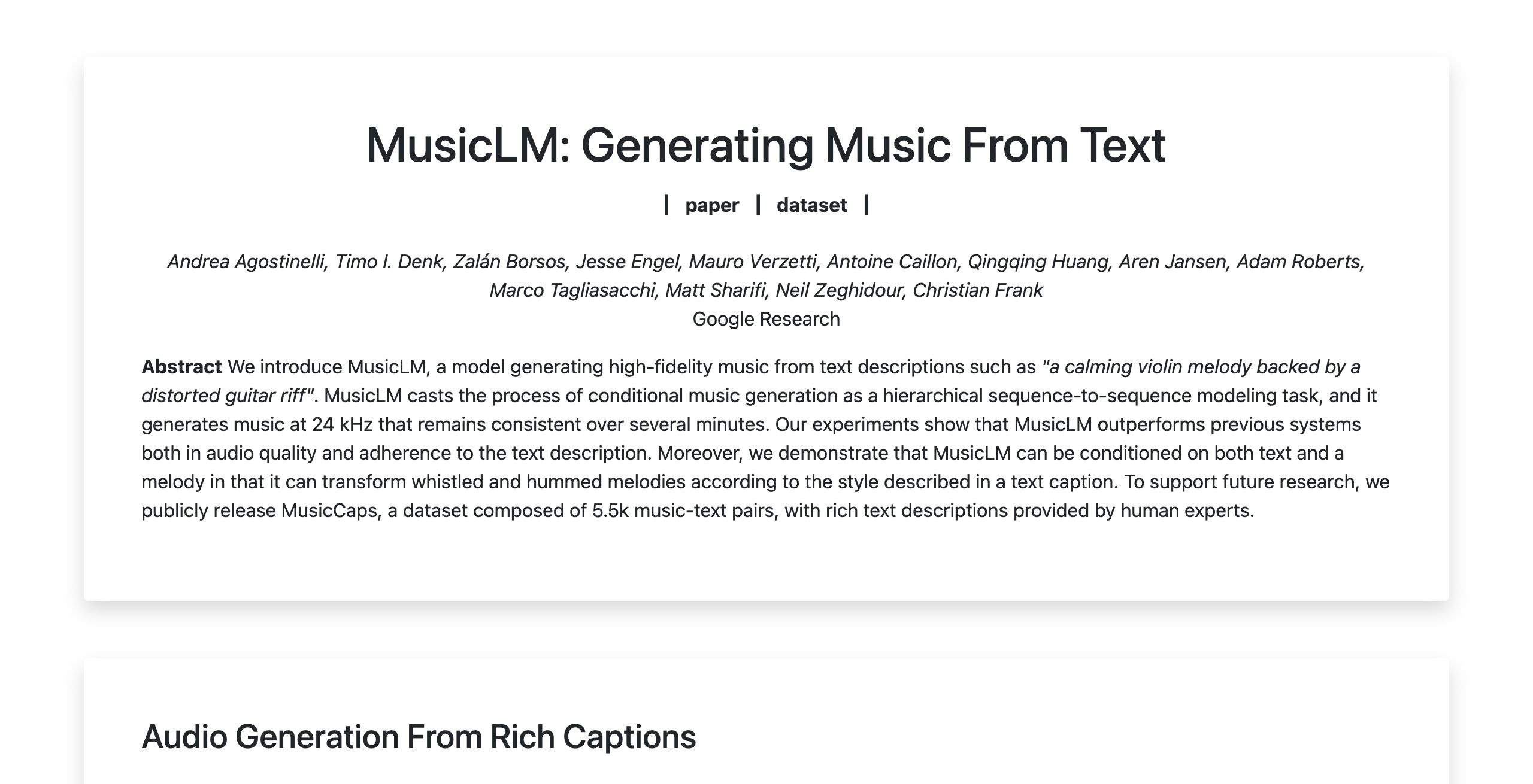This screenshot has width=1533, height=784.
Task: Click the bold Abstract label
Action: tap(181, 367)
